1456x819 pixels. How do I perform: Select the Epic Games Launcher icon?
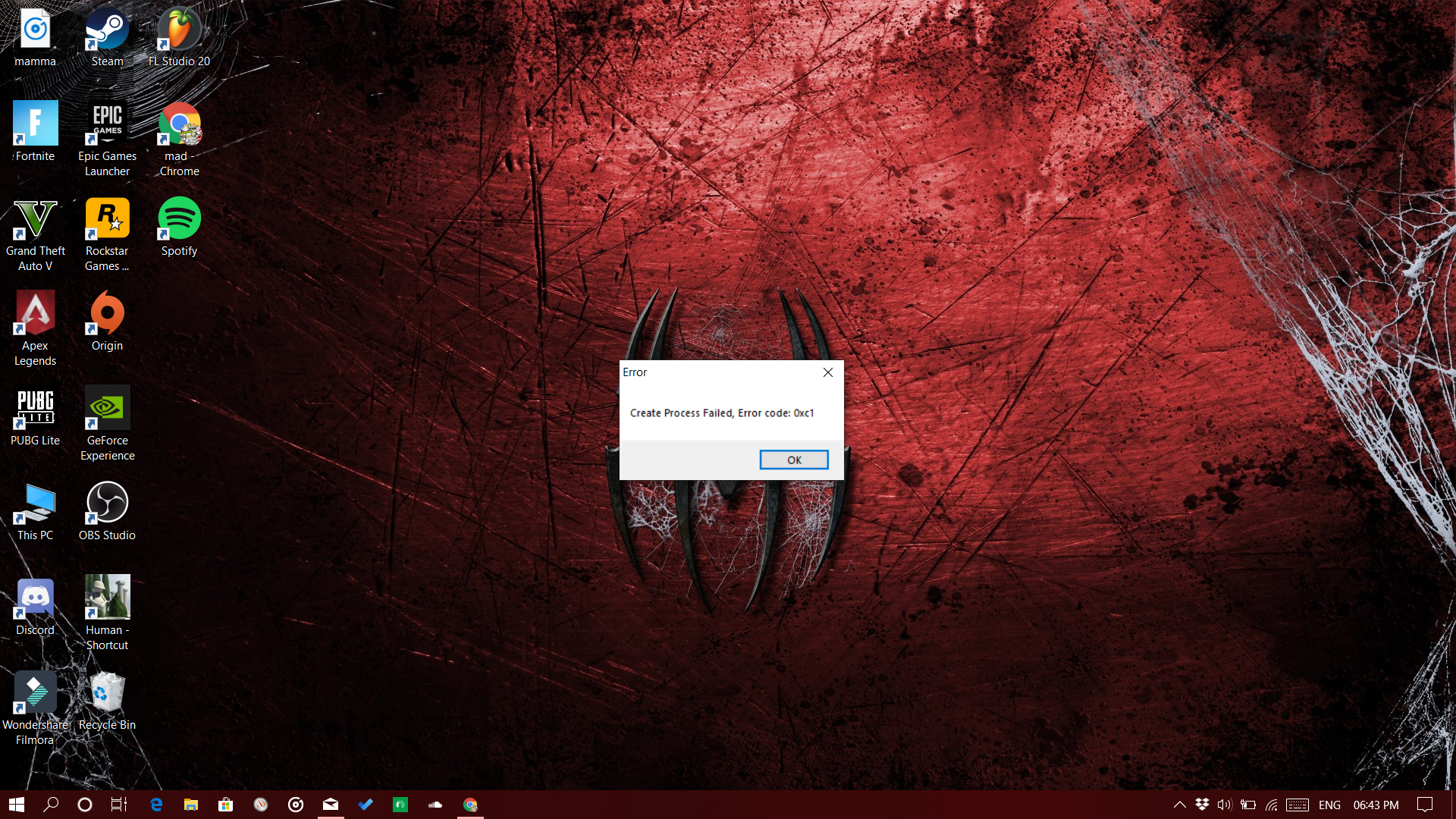click(107, 138)
